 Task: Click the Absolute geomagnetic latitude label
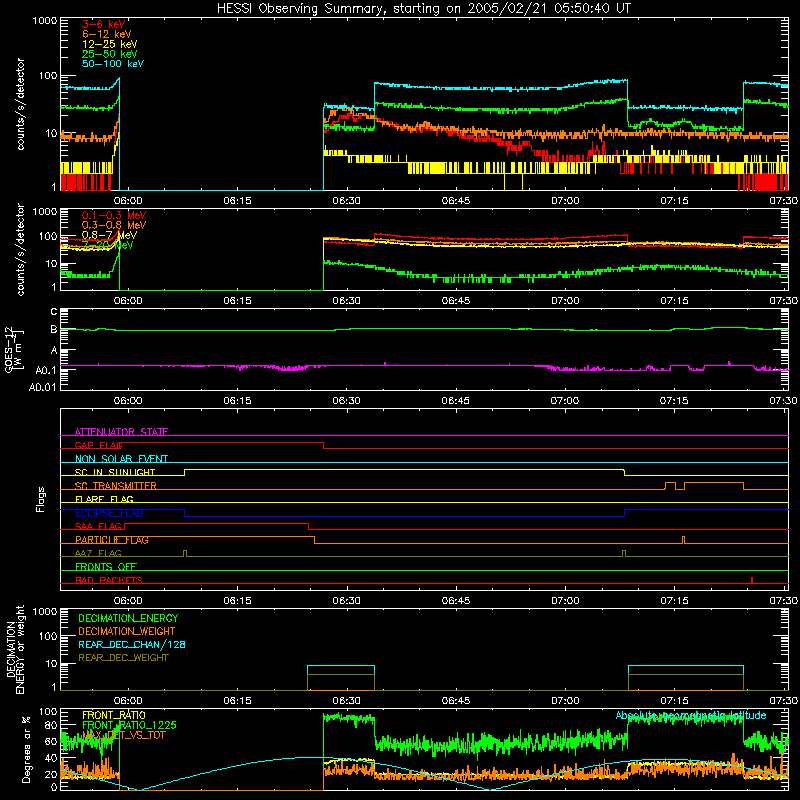click(691, 715)
